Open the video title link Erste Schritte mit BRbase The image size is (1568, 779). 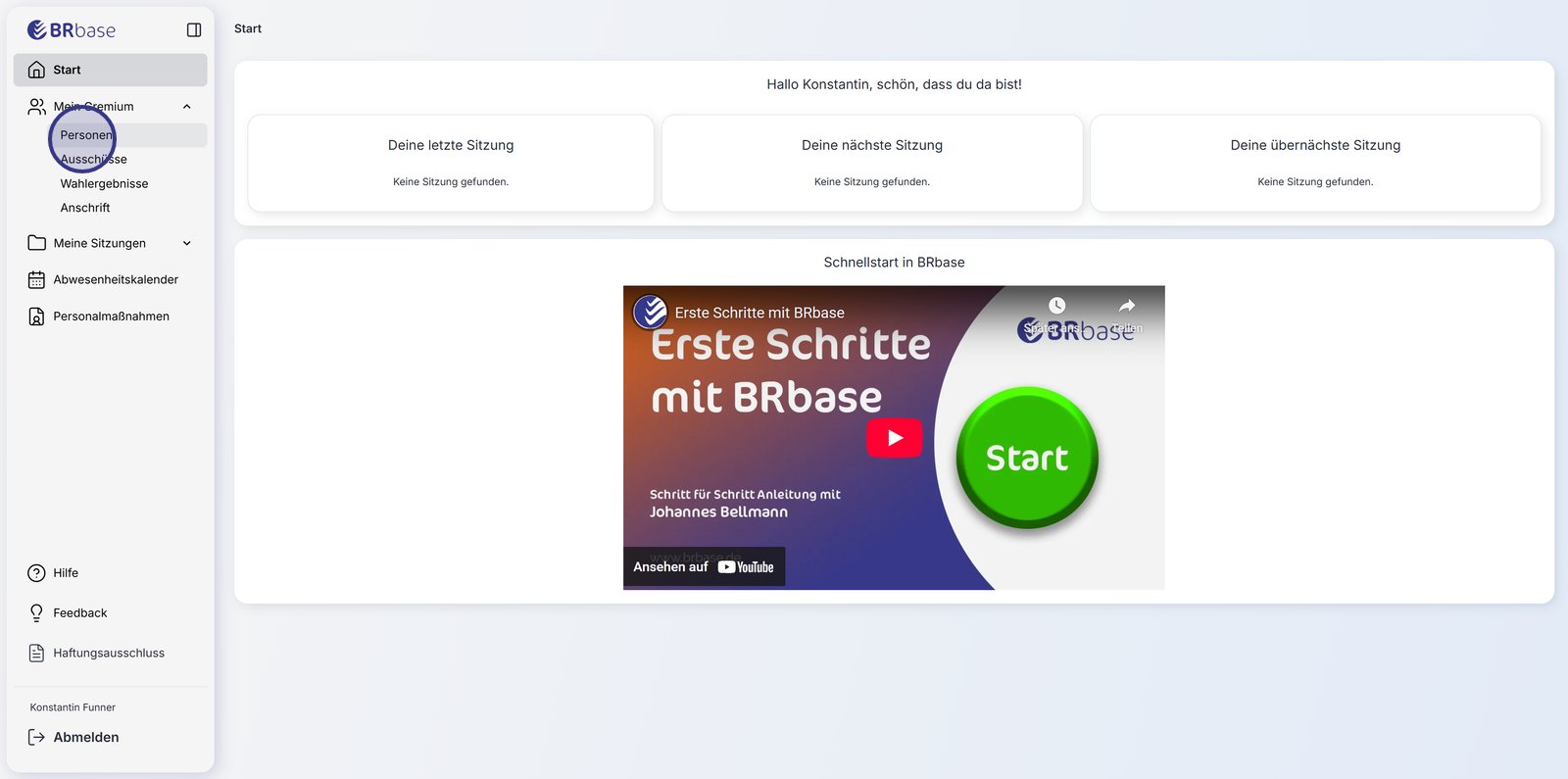coord(759,313)
